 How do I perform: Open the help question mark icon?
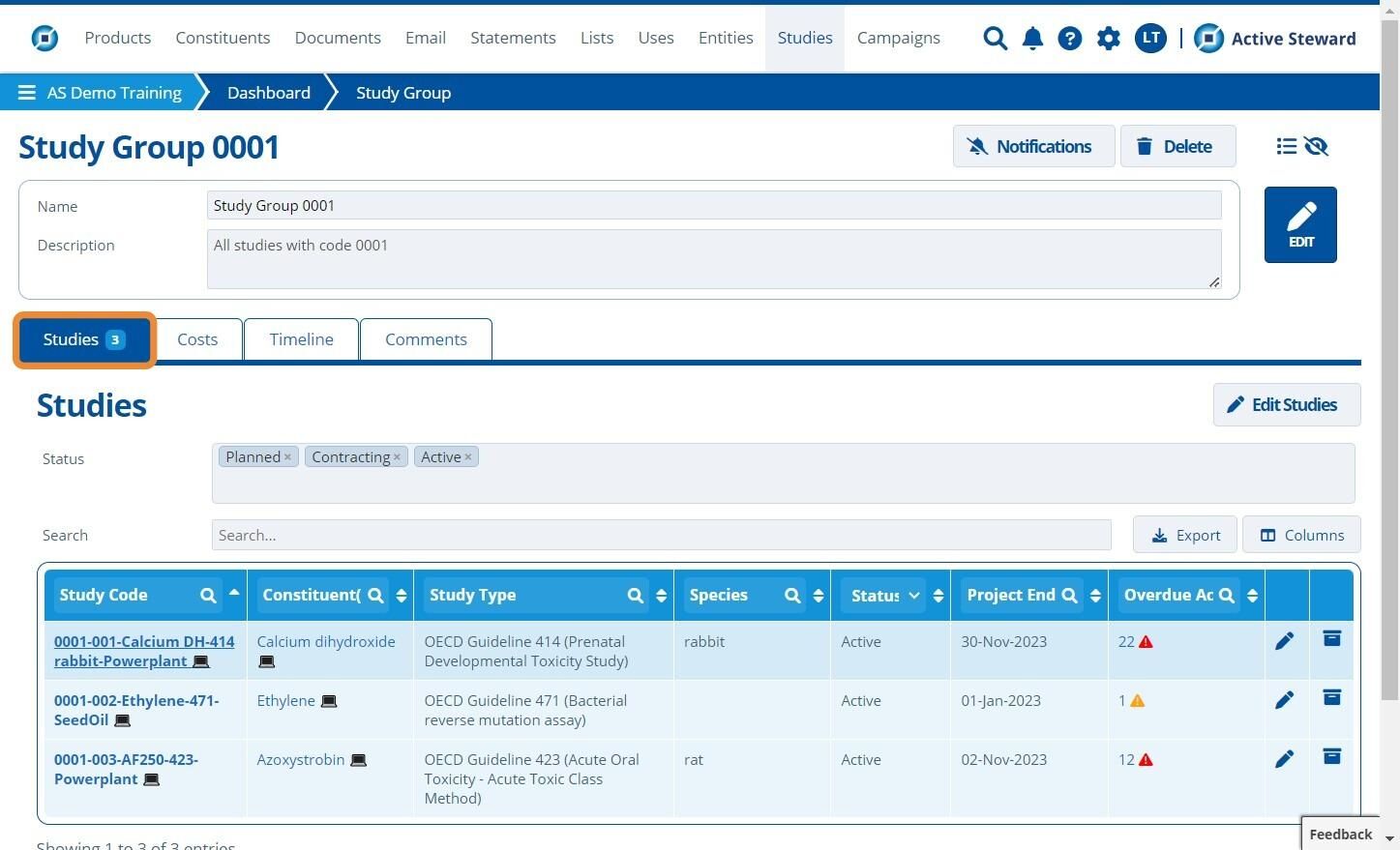tap(1069, 38)
